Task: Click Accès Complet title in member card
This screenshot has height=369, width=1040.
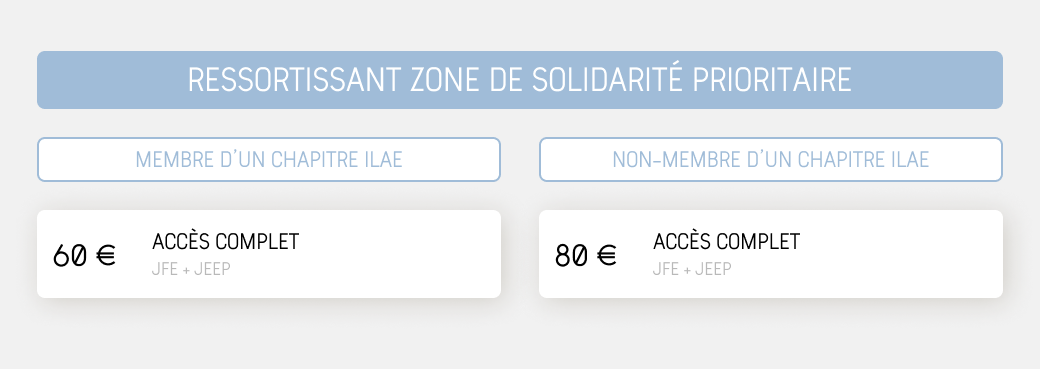Action: (226, 242)
